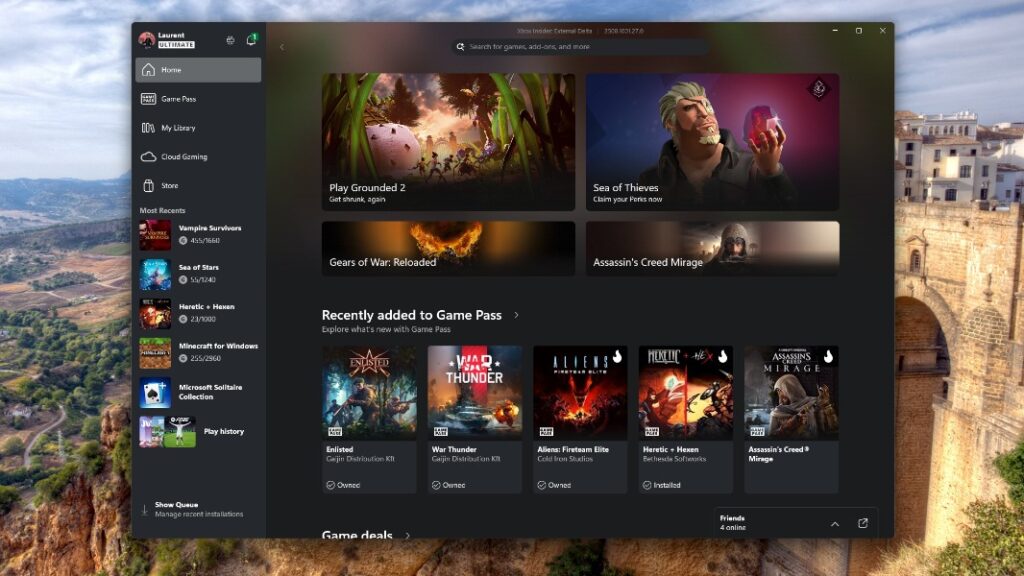Open the Cloud Gaming section icon

pos(148,156)
